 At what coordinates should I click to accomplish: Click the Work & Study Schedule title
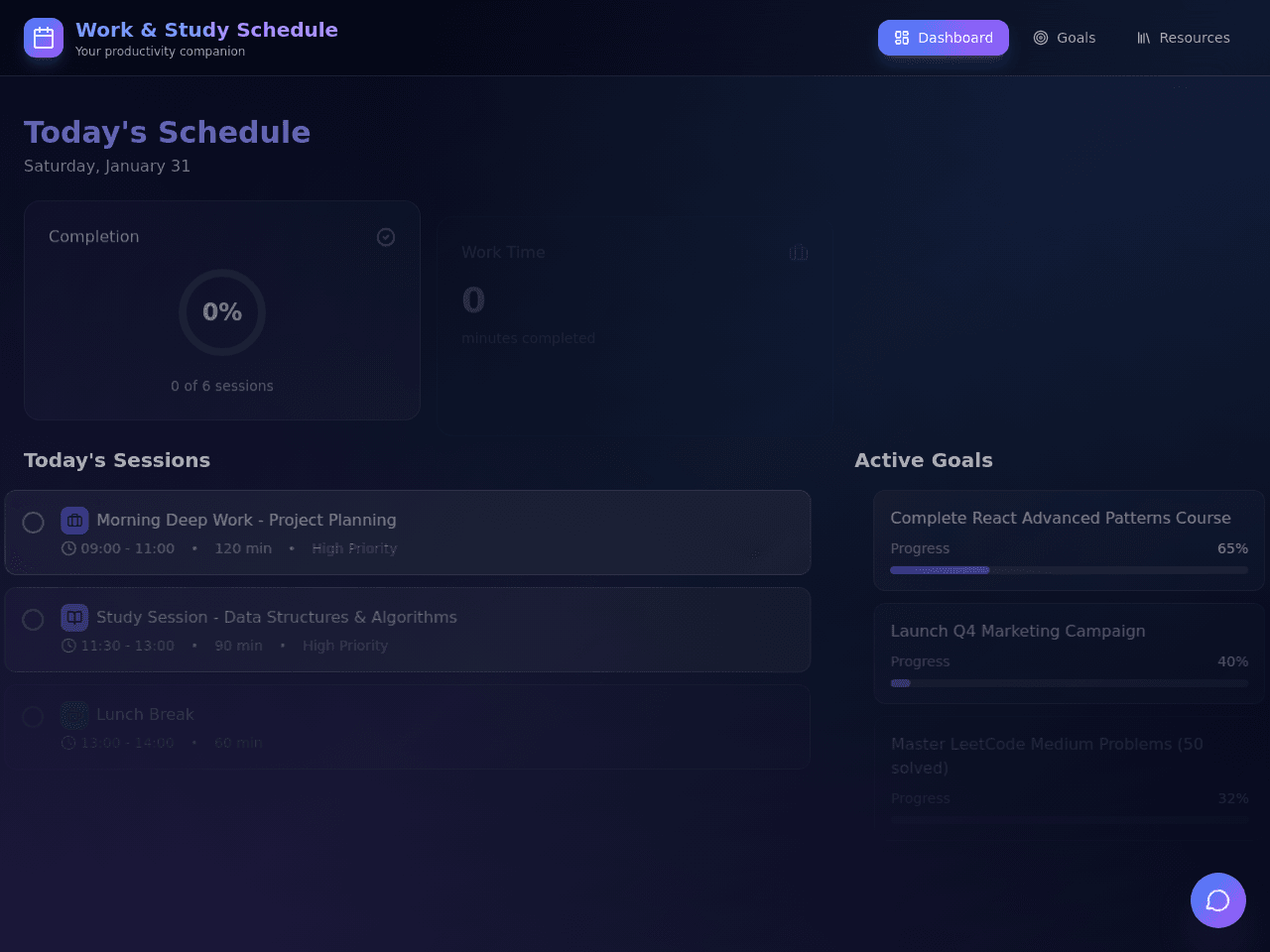coord(206,30)
